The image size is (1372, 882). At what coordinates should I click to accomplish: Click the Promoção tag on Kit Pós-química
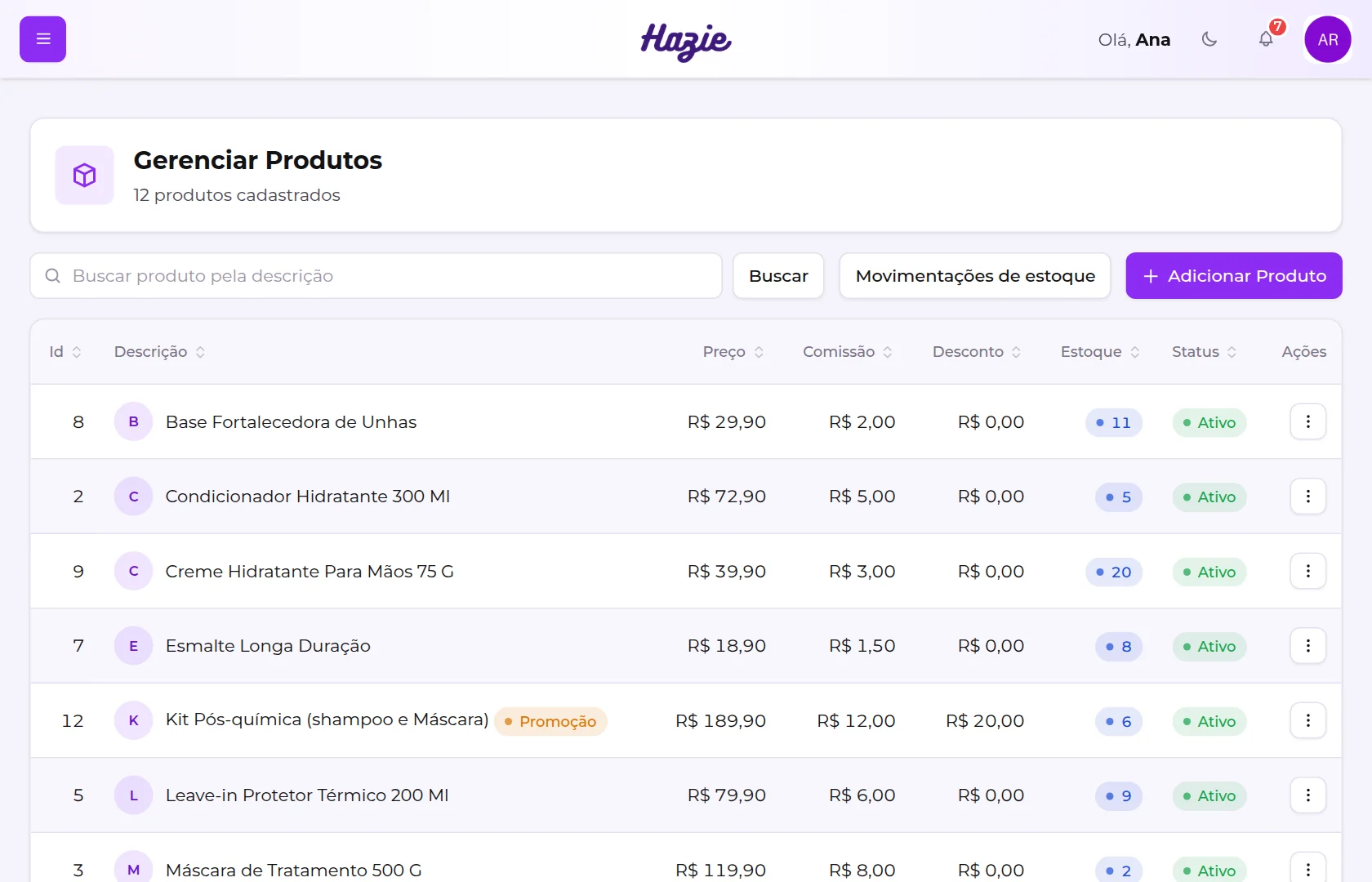[550, 721]
